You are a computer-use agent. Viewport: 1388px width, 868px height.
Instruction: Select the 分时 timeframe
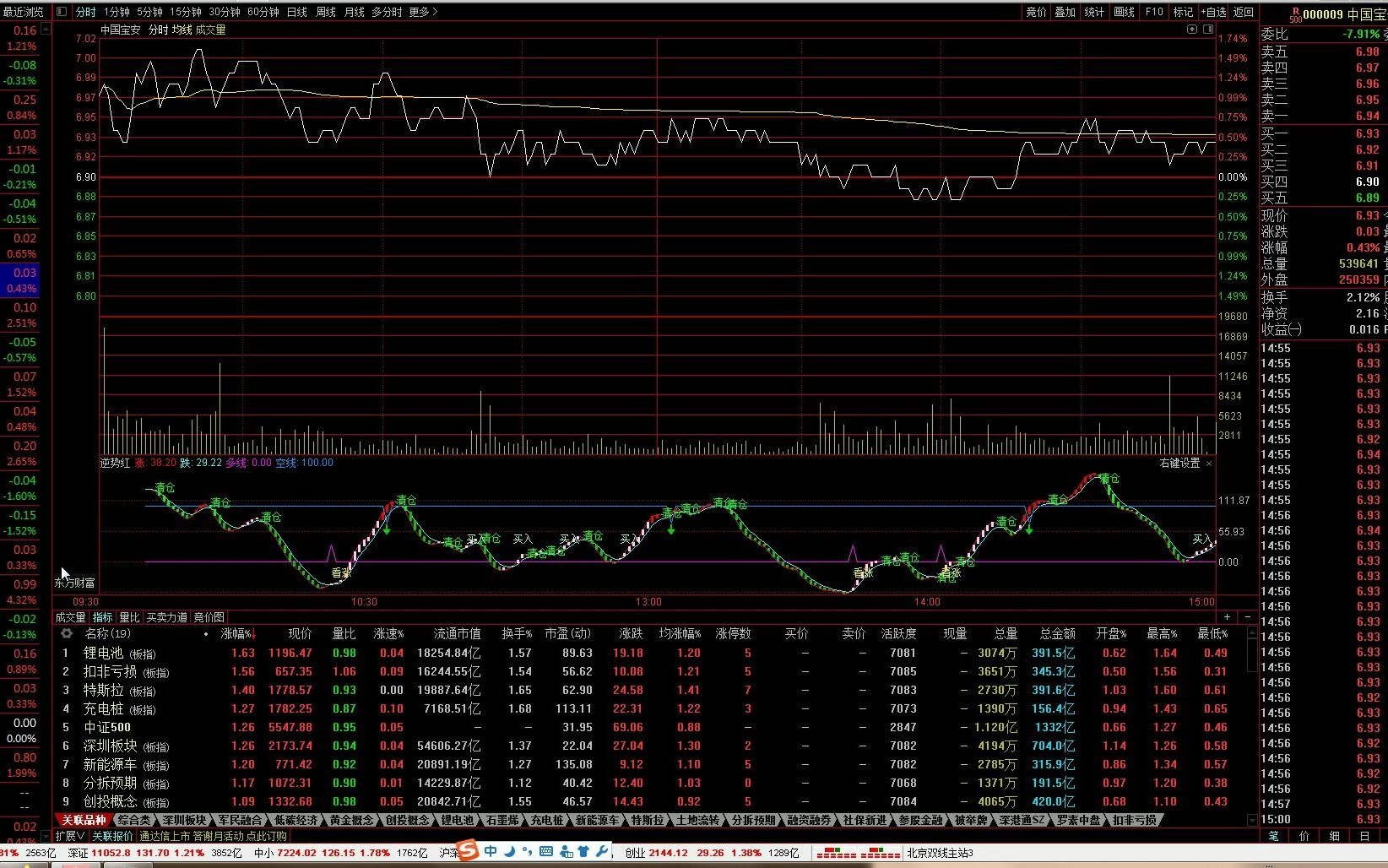coord(86,12)
